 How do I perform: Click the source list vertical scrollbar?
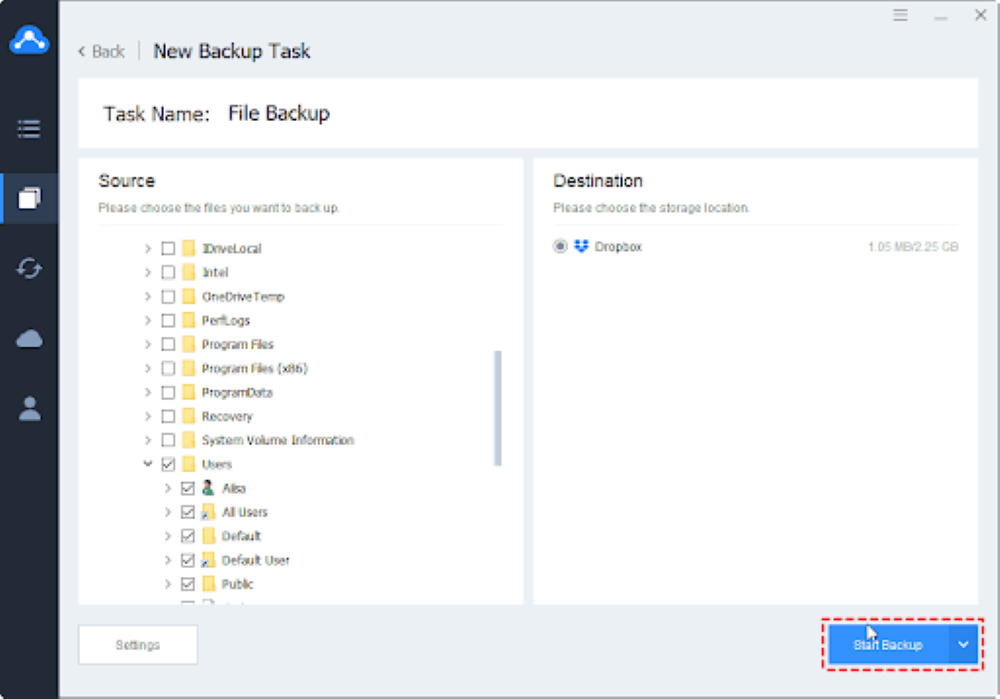[497, 408]
